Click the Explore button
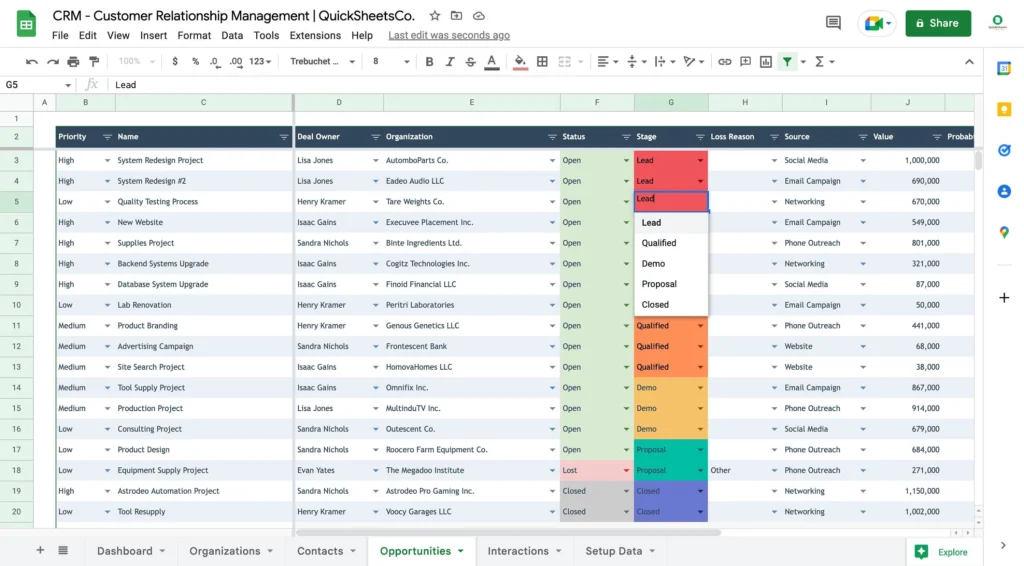The width and height of the screenshot is (1024, 566). (941, 552)
